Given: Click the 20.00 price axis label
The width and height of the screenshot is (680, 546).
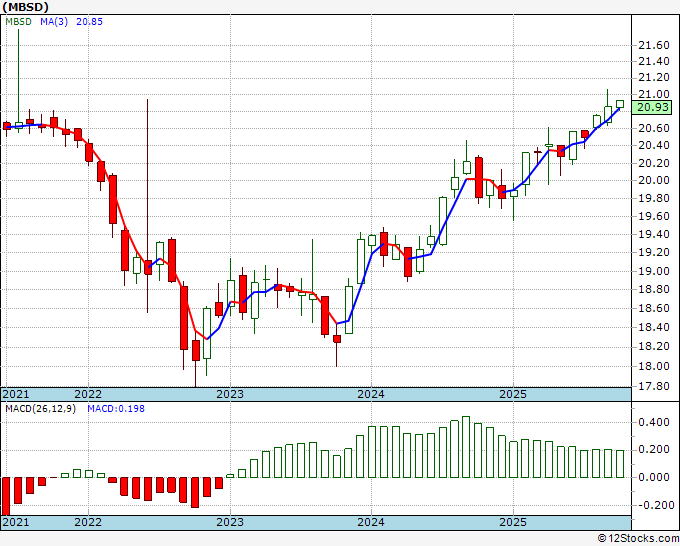Looking at the screenshot, I should pos(654,180).
